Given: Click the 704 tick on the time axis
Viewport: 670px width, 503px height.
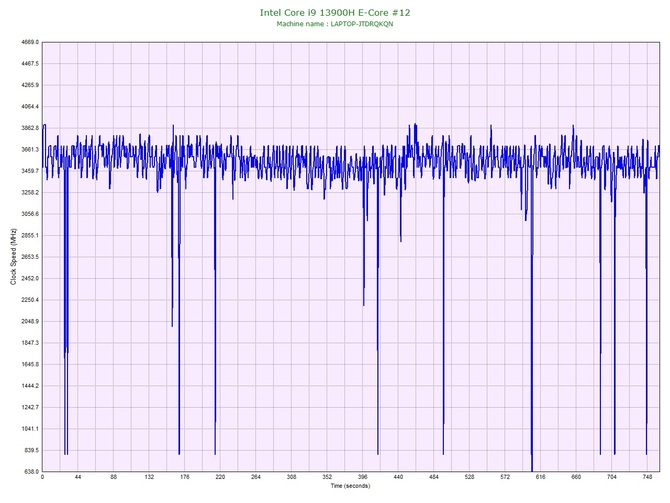Looking at the screenshot, I should pos(611,477).
